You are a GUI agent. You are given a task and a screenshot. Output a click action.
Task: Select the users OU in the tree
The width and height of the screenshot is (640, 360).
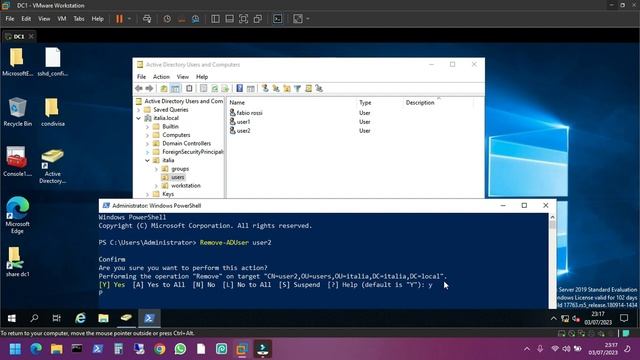178,177
